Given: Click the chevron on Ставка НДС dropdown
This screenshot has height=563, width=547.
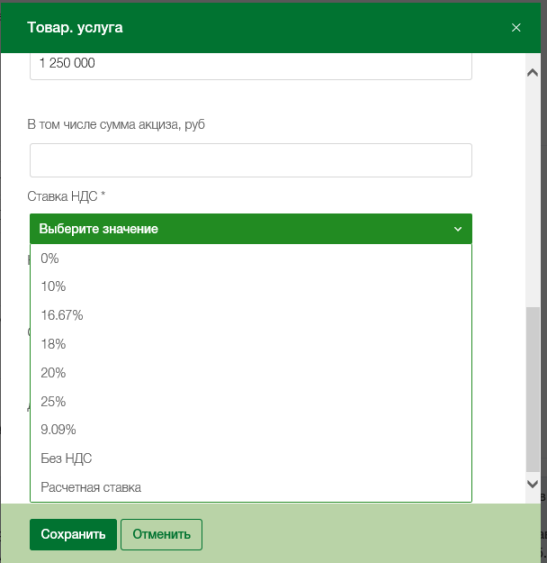Looking at the screenshot, I should 458,229.
